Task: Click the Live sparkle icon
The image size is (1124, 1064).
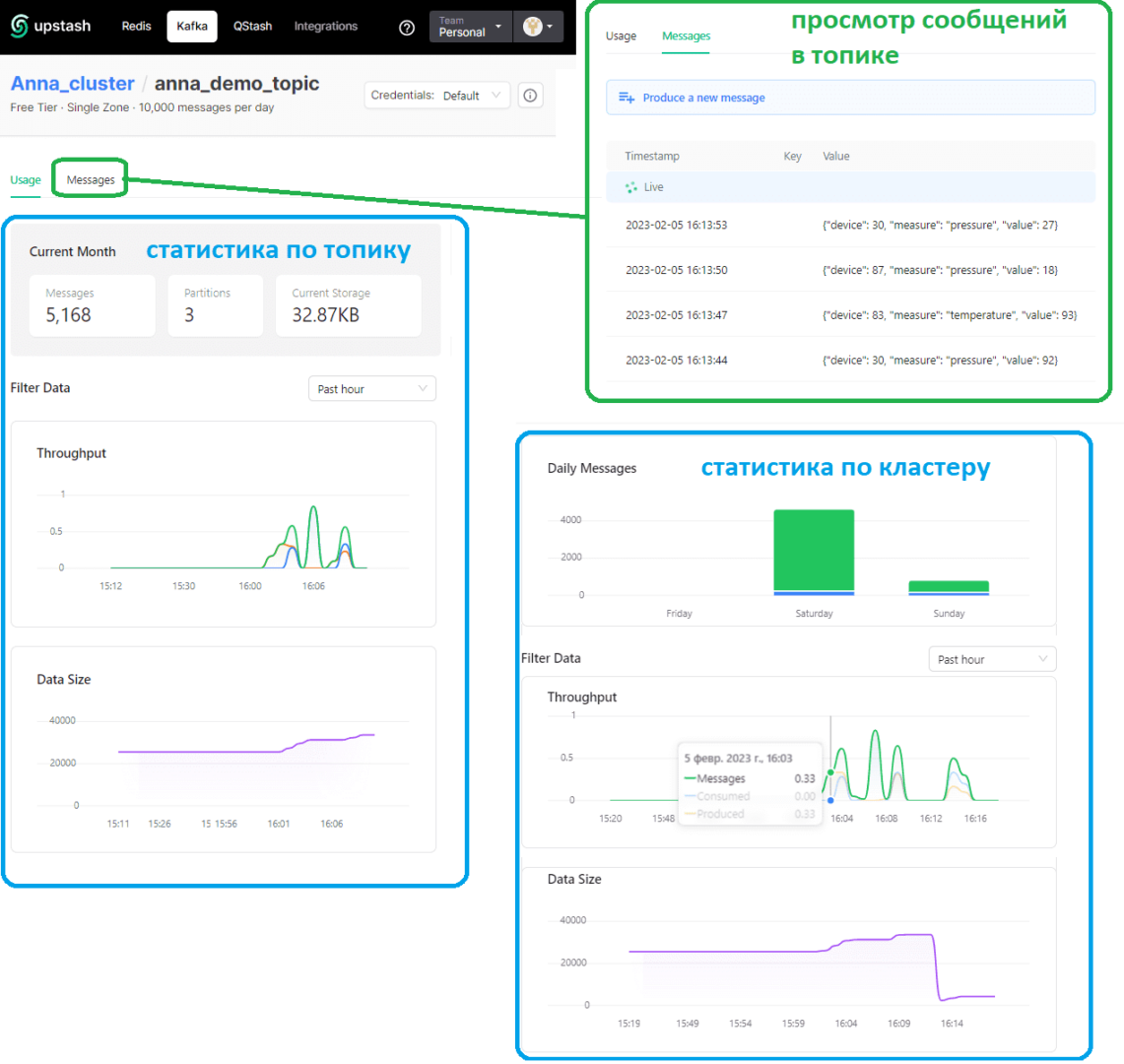Action: [630, 187]
